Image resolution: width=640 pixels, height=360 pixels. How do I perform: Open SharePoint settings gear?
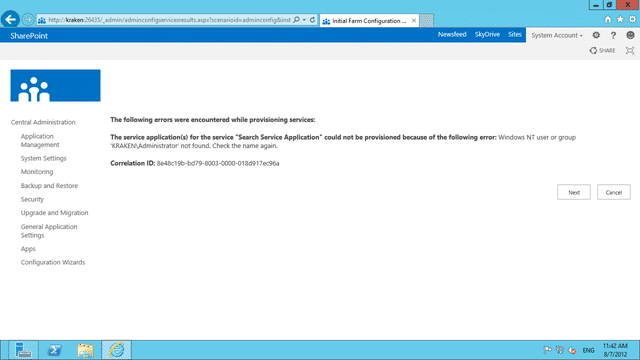(596, 35)
